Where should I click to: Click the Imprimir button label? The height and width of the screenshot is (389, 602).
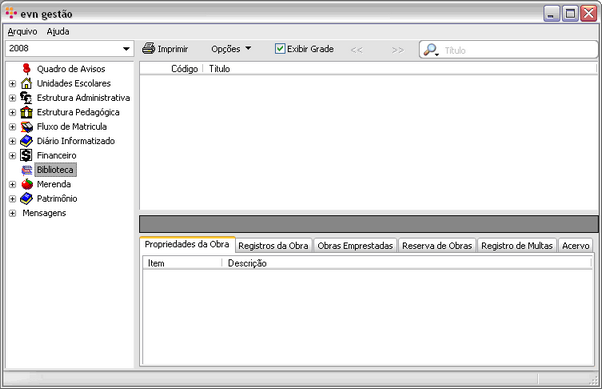[173, 49]
